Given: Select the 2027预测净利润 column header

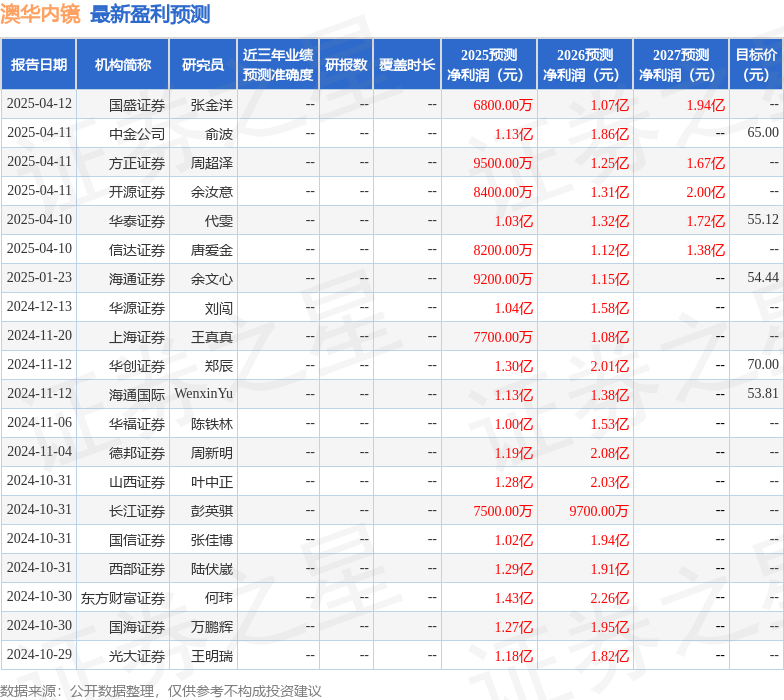Looking at the screenshot, I should [x=681, y=65].
